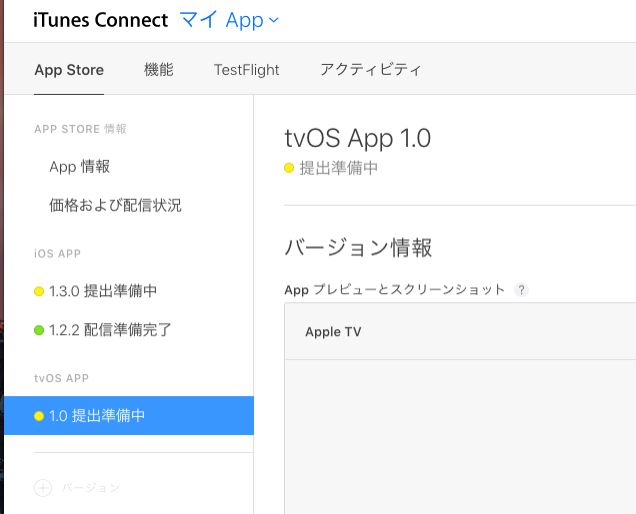Open help question mark for App プレビュー

521,290
